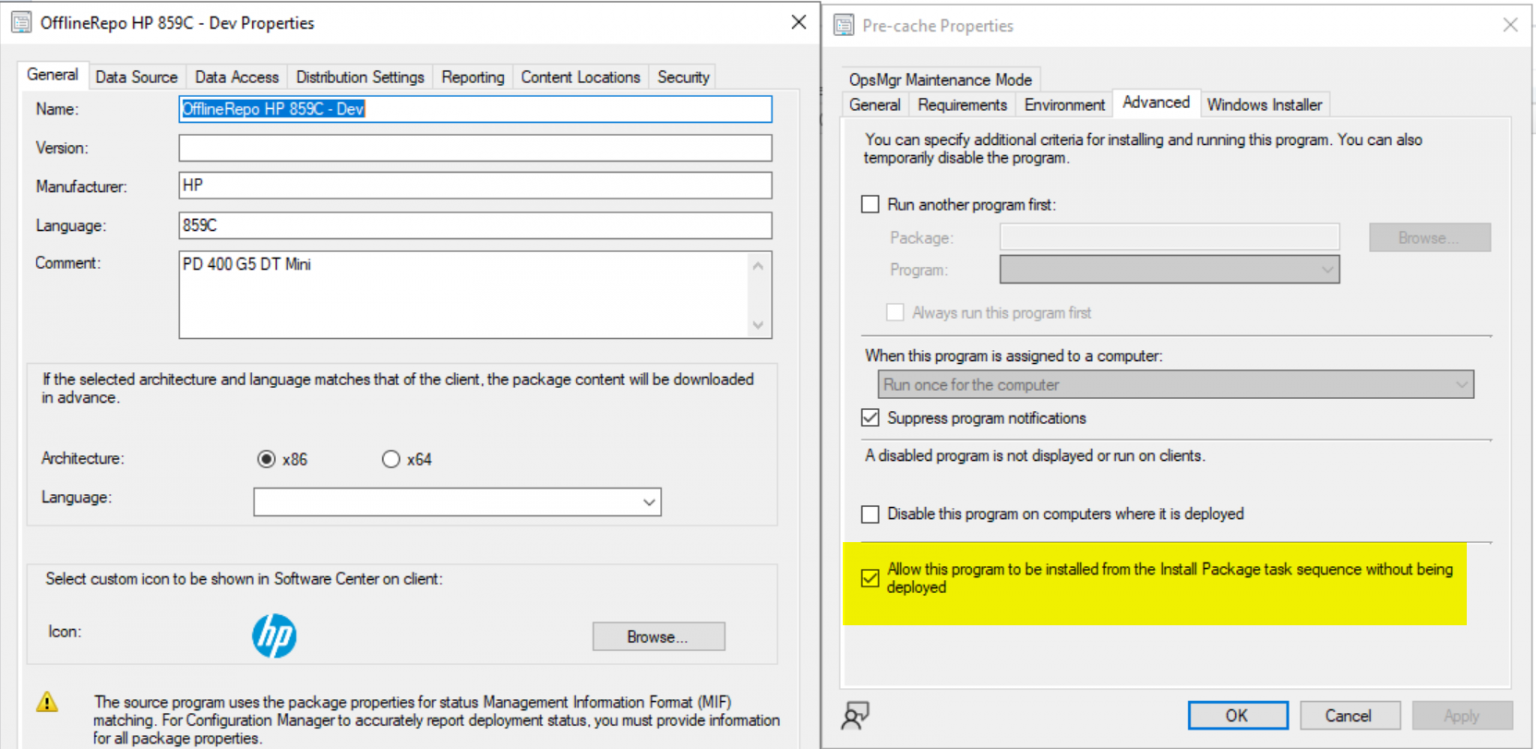Select the x64 architecture radio button
The width and height of the screenshot is (1536, 749).
pyautogui.click(x=391, y=458)
